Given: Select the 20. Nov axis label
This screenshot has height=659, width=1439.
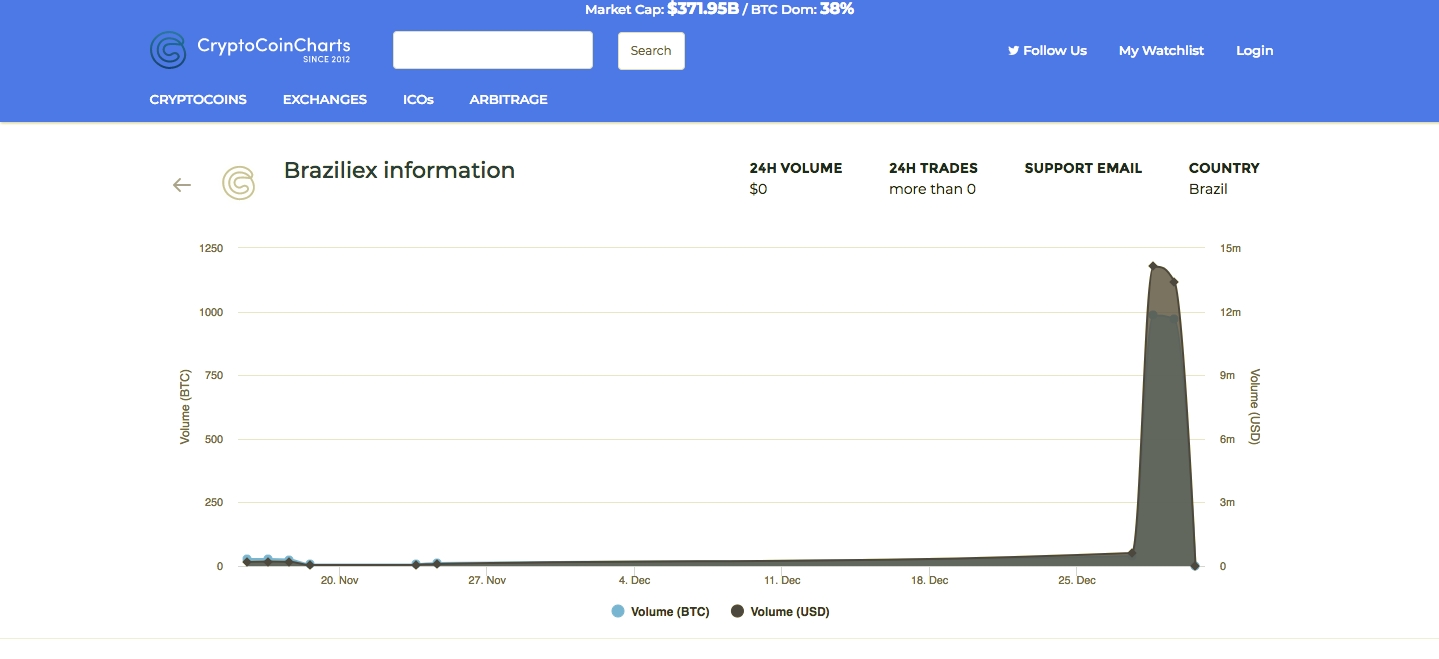Looking at the screenshot, I should 339,580.
